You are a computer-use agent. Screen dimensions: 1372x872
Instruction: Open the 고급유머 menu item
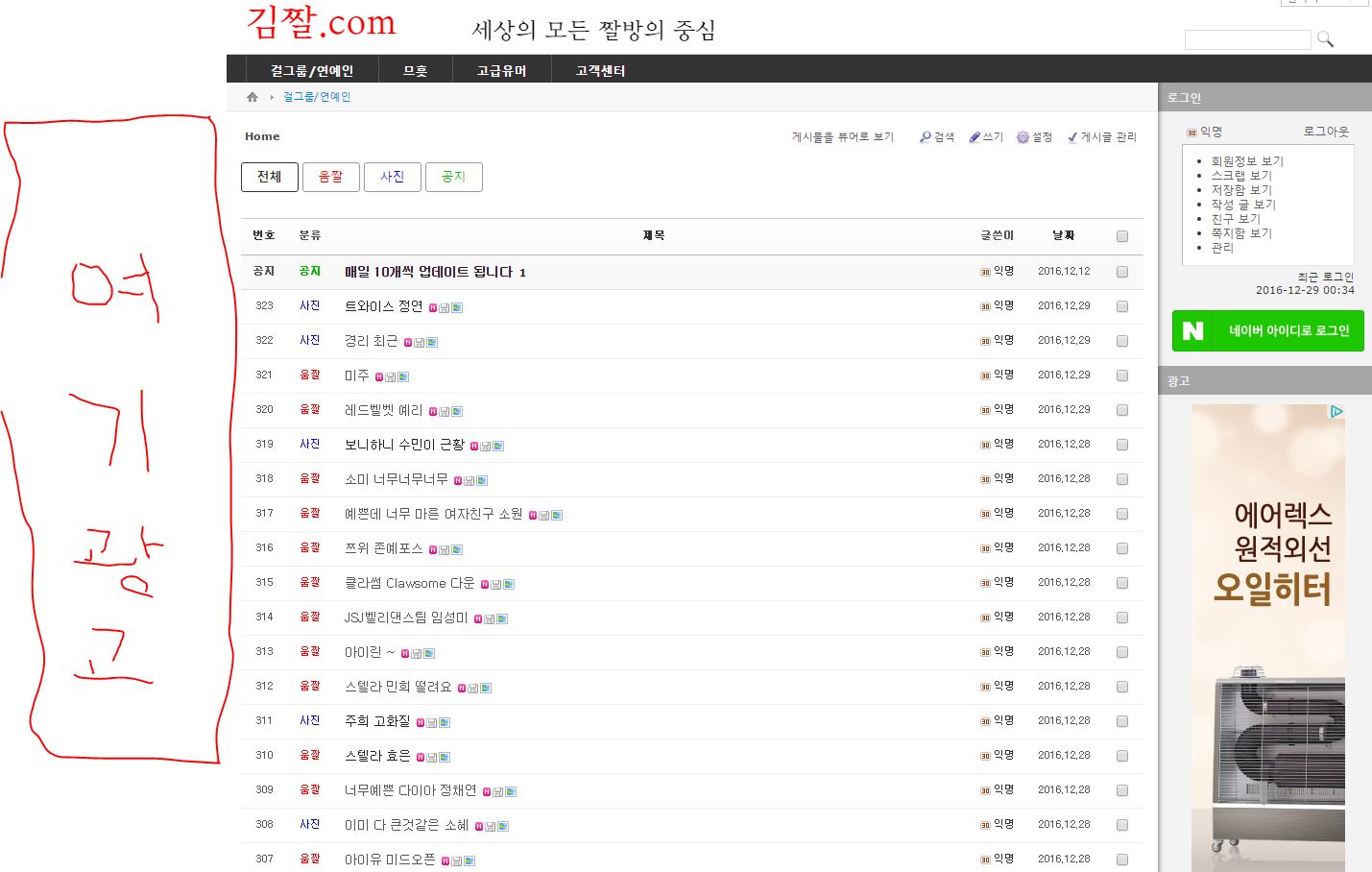tap(501, 70)
